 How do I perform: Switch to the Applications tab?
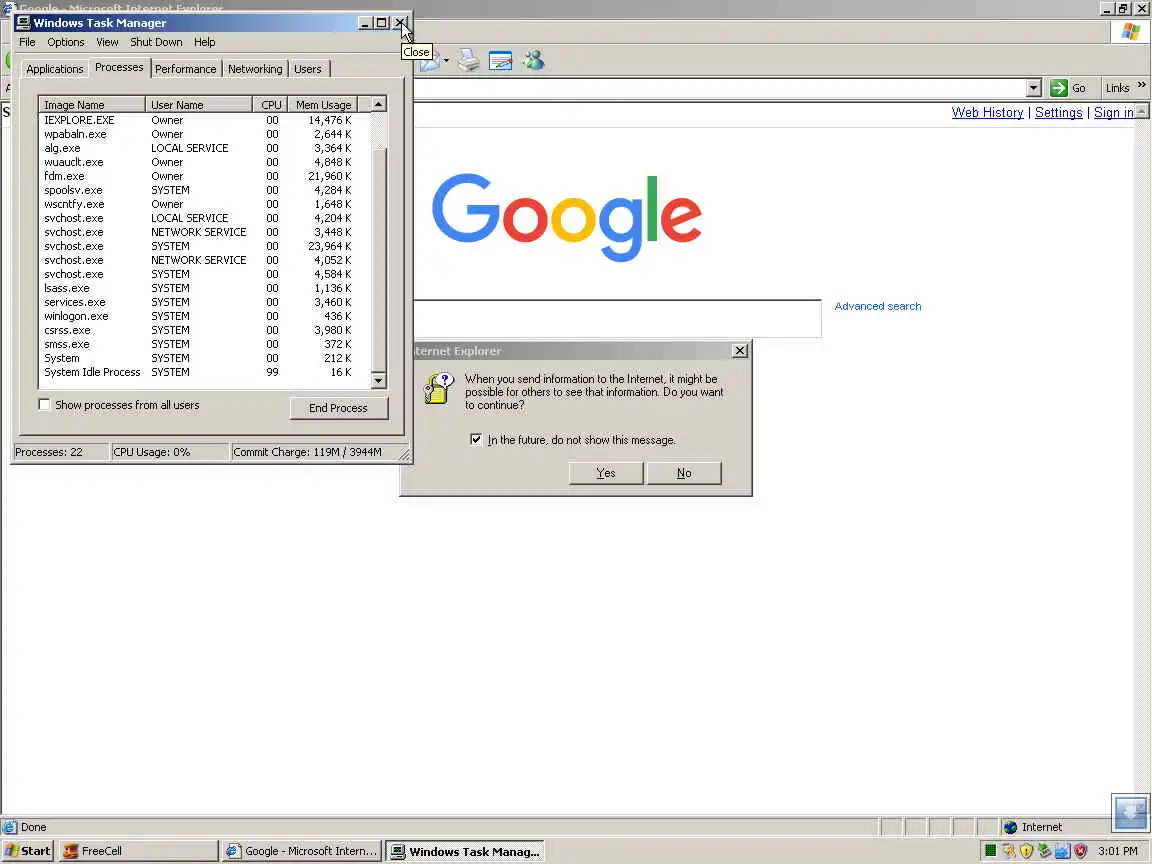[54, 69]
